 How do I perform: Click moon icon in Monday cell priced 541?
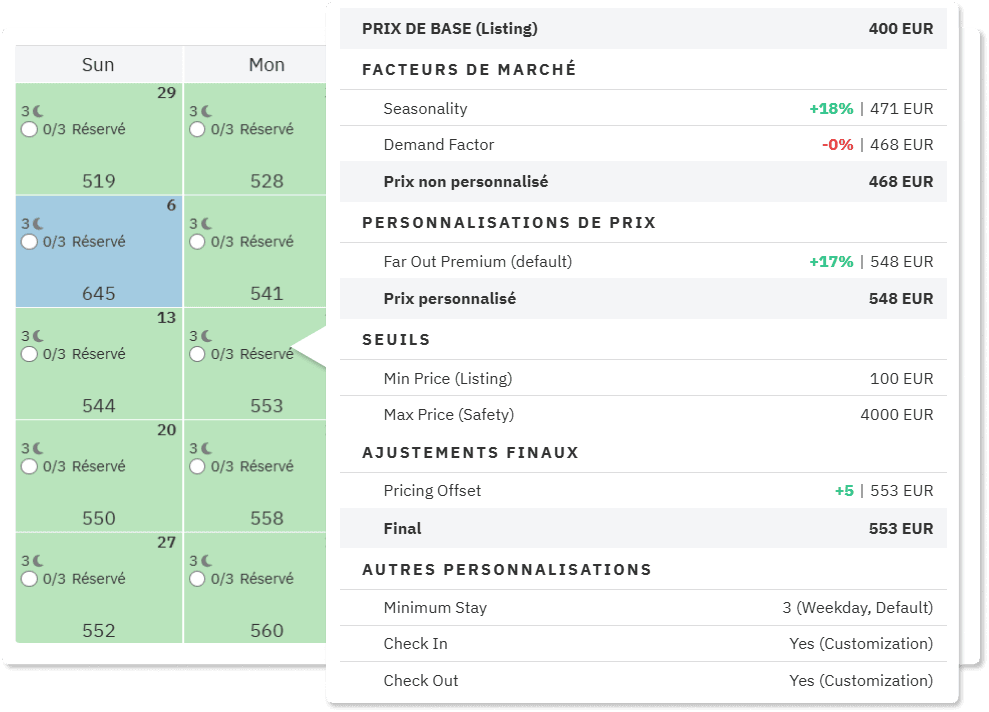(206, 224)
